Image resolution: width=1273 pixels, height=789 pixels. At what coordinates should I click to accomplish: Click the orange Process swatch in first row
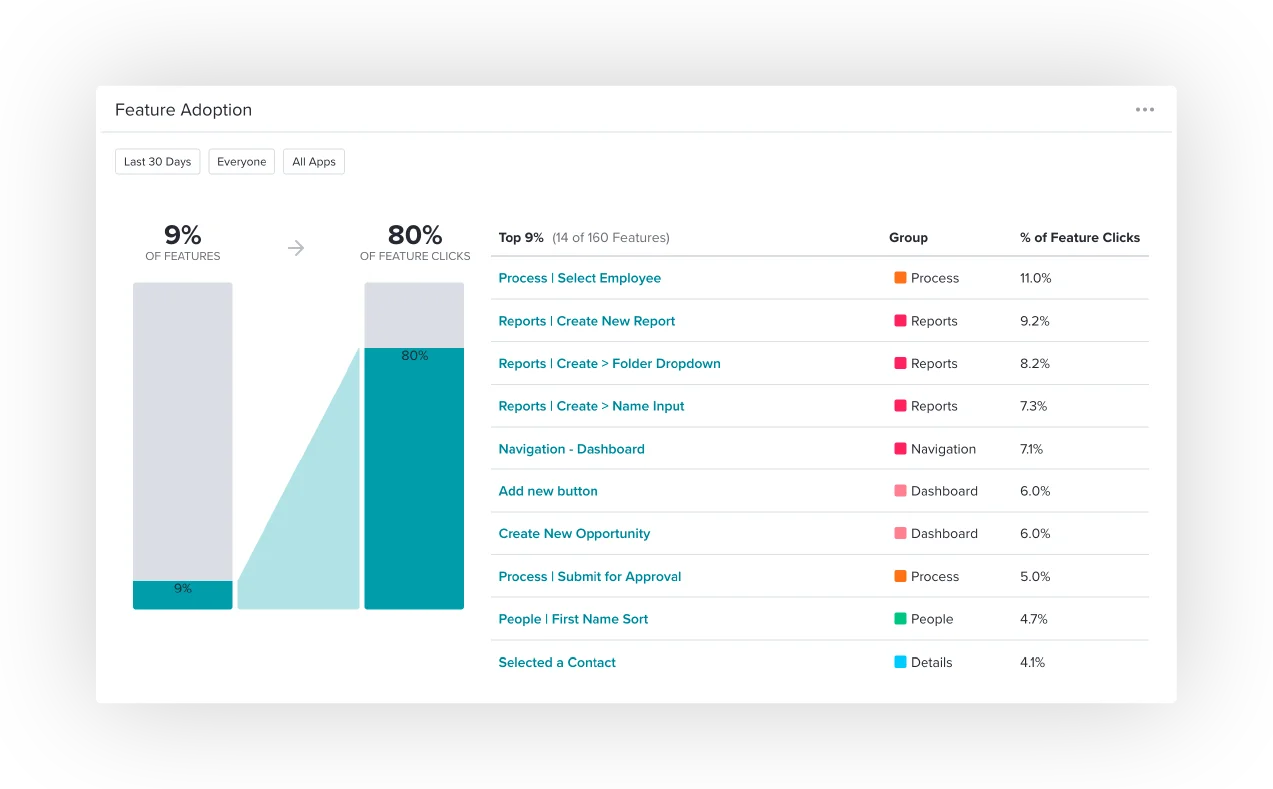pos(900,278)
